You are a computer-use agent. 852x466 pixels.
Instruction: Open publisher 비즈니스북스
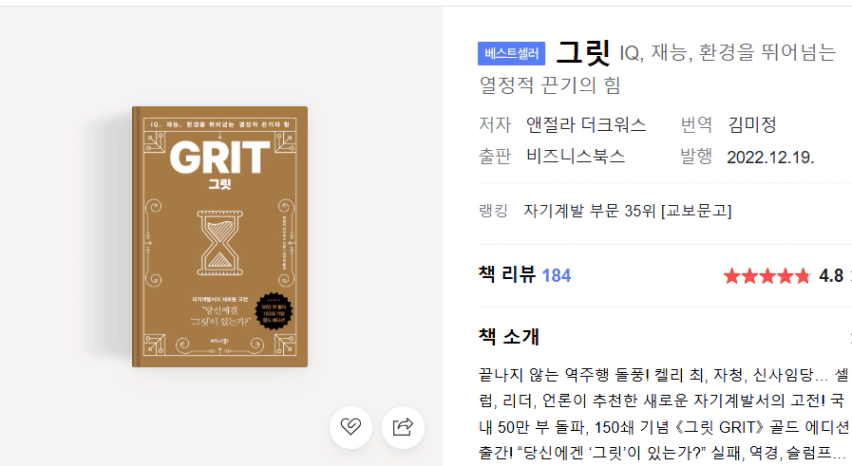(x=575, y=156)
